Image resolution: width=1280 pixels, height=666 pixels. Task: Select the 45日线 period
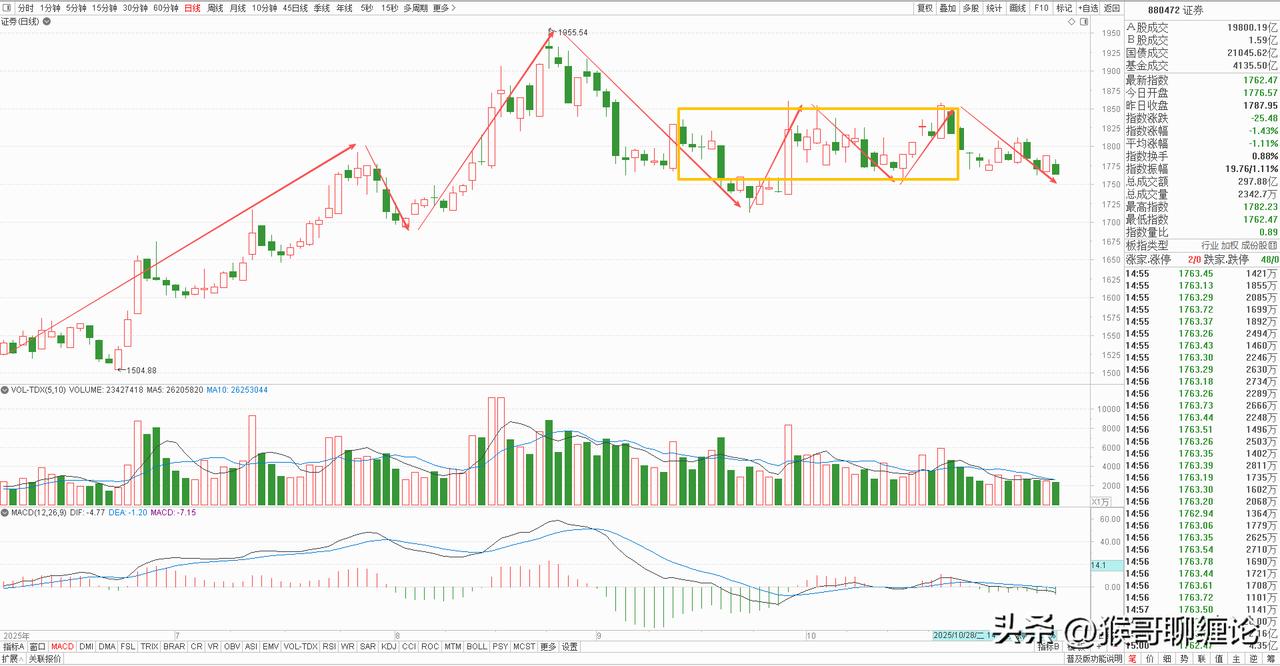click(x=295, y=8)
